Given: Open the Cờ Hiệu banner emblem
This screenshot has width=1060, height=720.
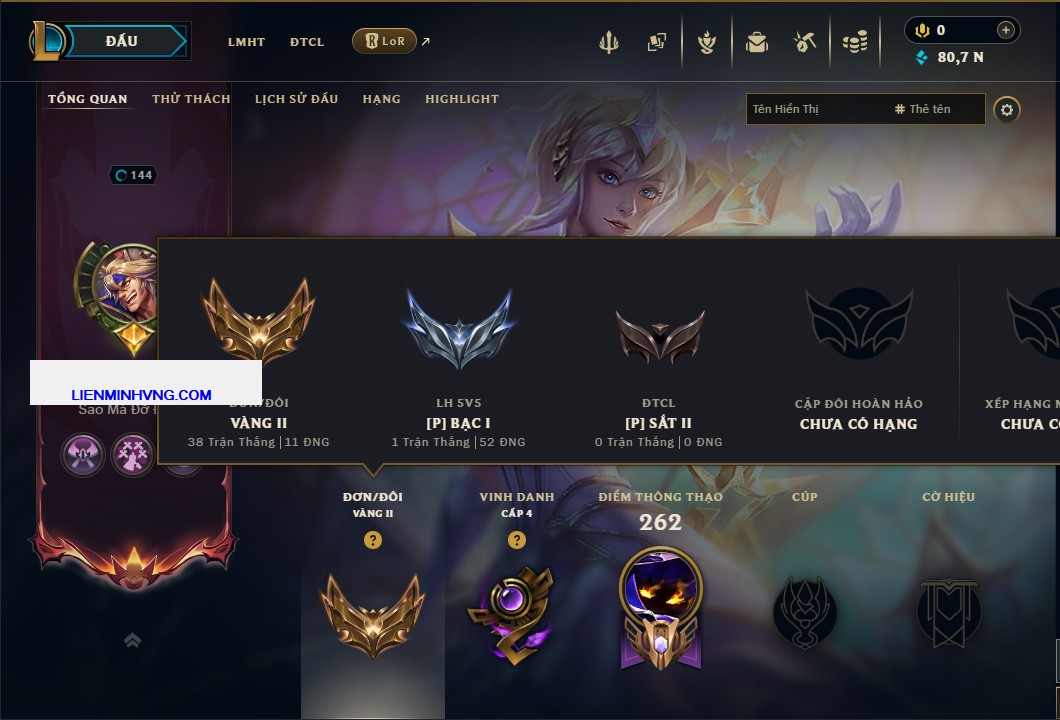Looking at the screenshot, I should (x=948, y=613).
